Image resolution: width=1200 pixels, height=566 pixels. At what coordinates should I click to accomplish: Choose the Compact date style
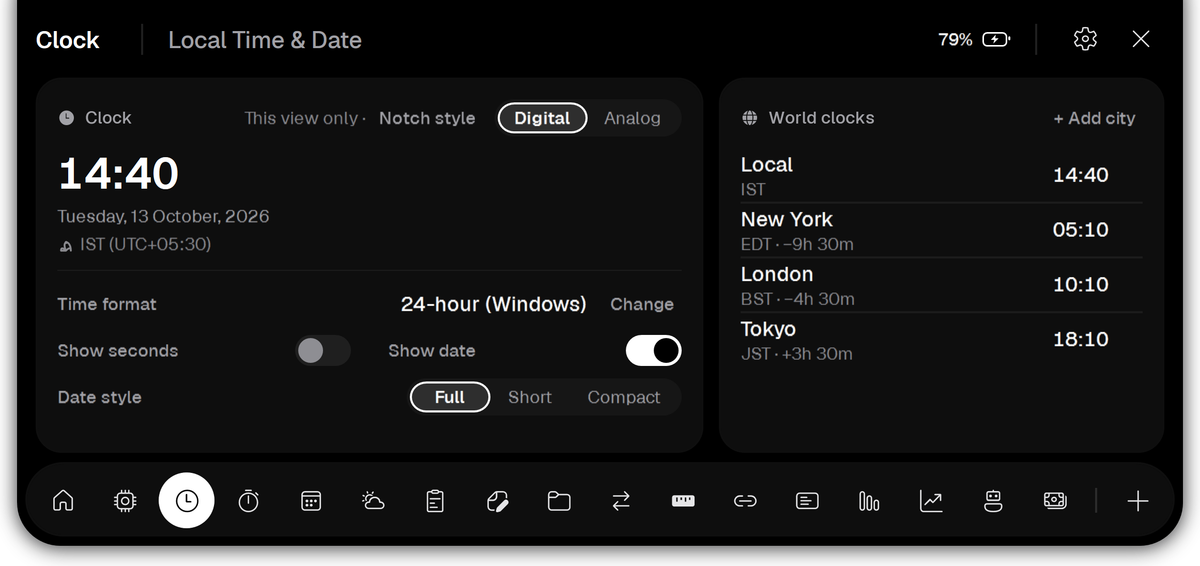(624, 397)
